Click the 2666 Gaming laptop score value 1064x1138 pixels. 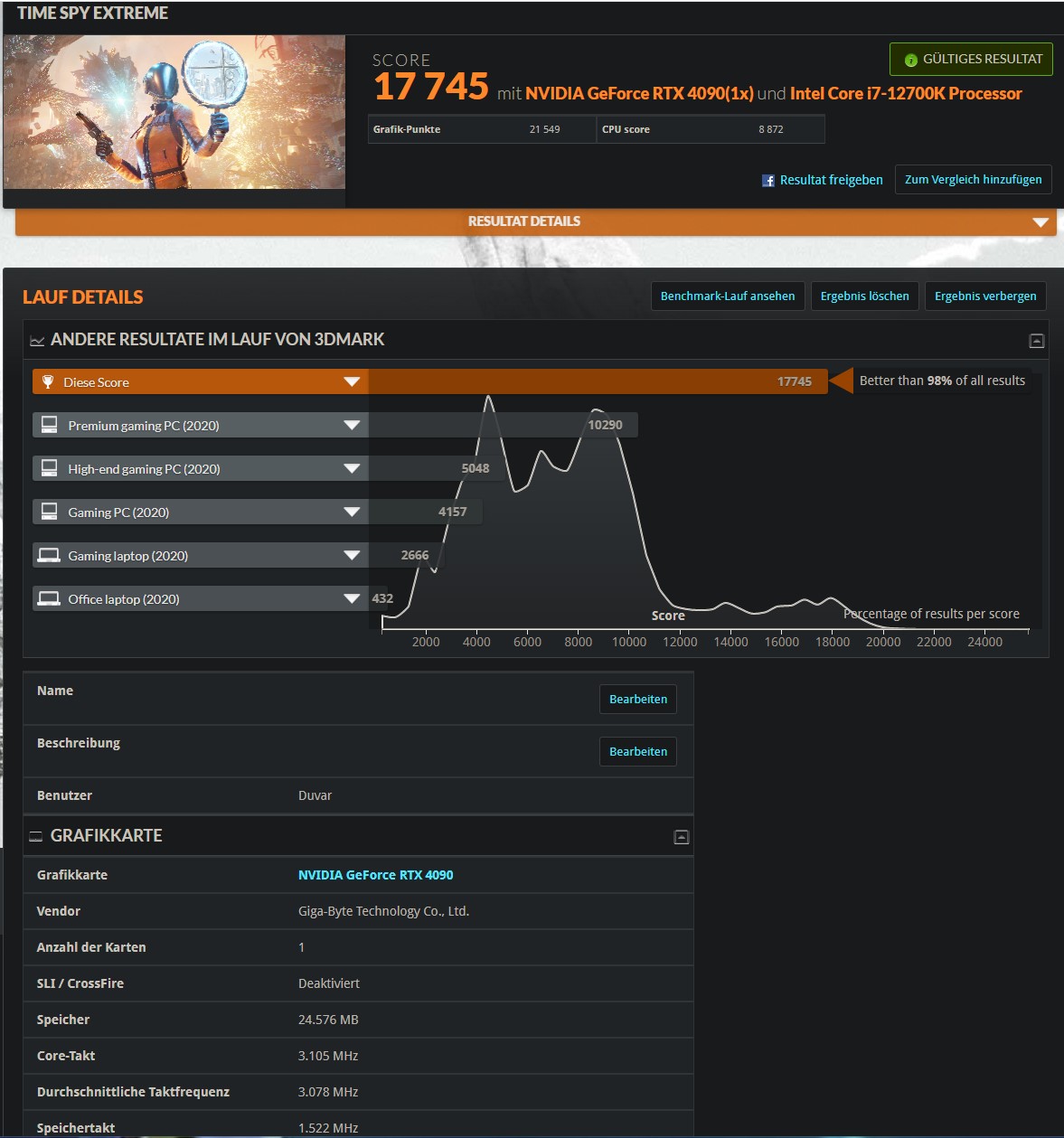[415, 555]
